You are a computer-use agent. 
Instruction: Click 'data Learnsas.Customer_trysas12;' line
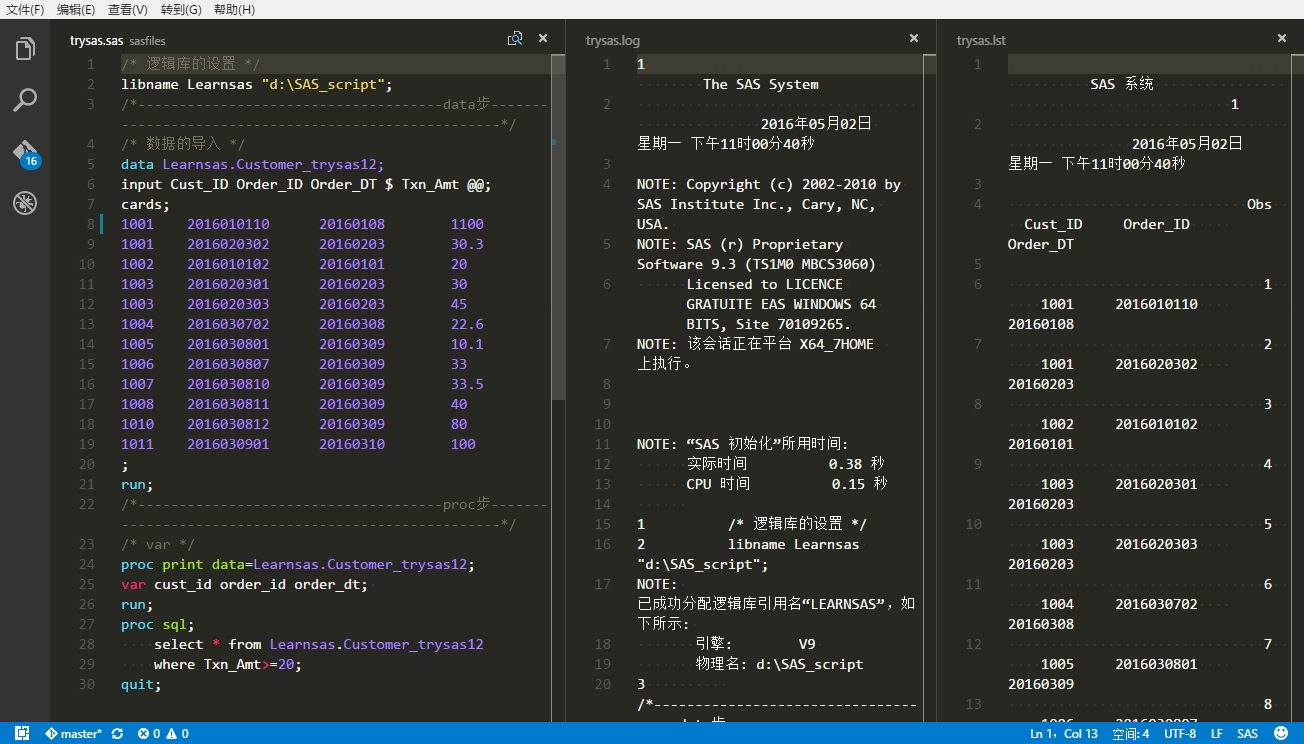pos(252,164)
